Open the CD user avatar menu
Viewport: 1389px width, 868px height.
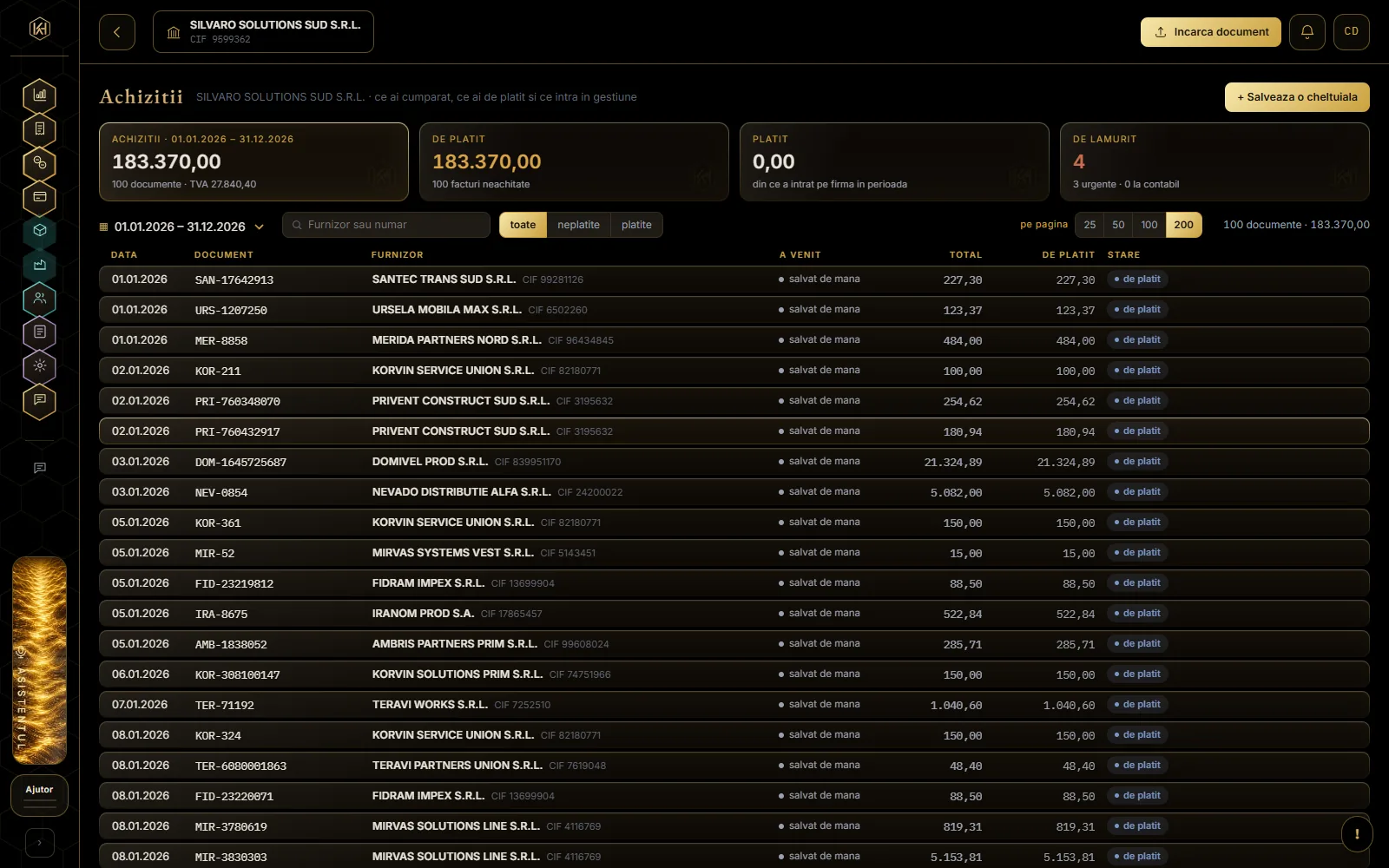pos(1352,32)
